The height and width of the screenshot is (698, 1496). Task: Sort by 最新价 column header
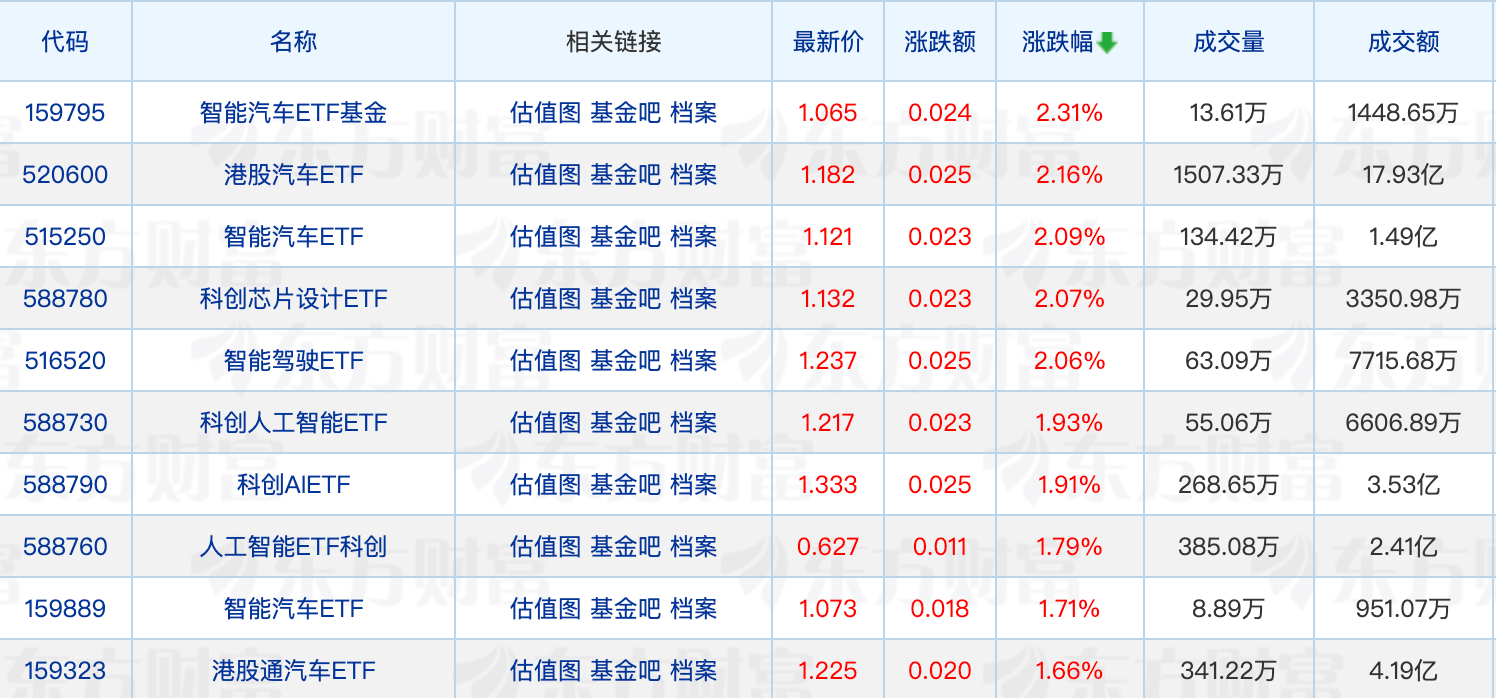[828, 42]
